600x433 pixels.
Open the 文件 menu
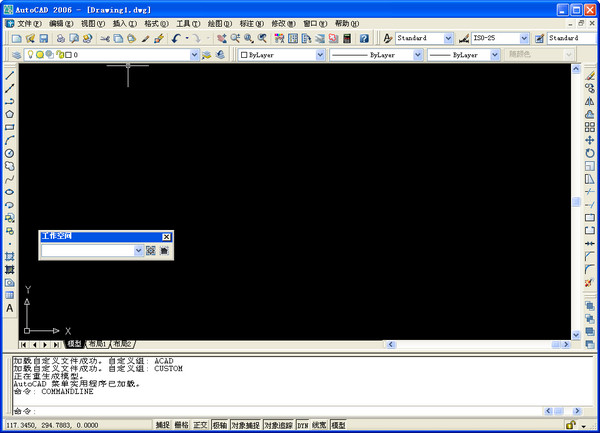[29, 24]
